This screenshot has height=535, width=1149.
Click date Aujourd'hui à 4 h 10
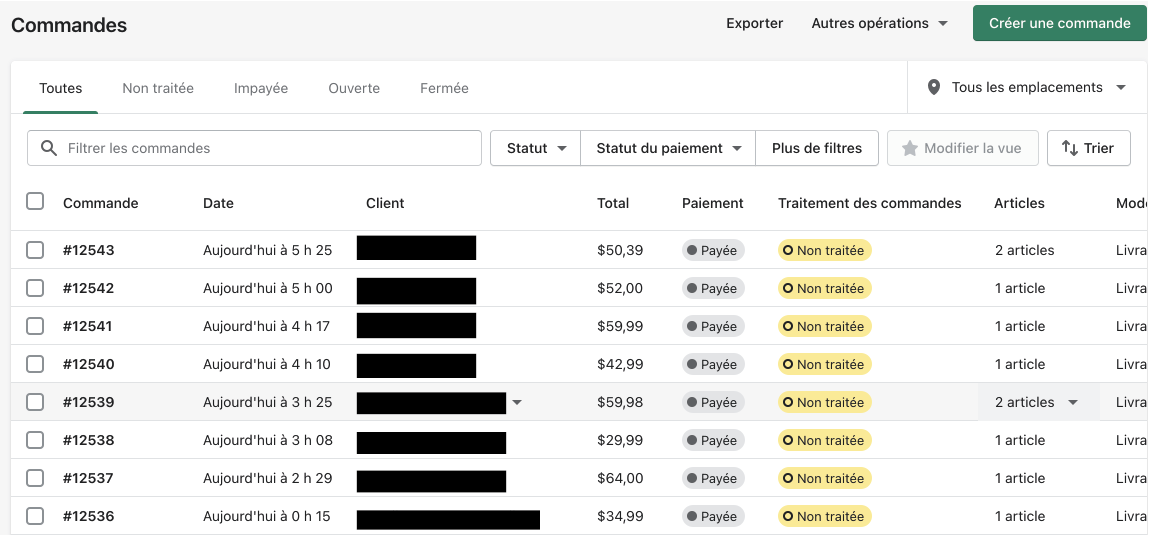click(267, 365)
